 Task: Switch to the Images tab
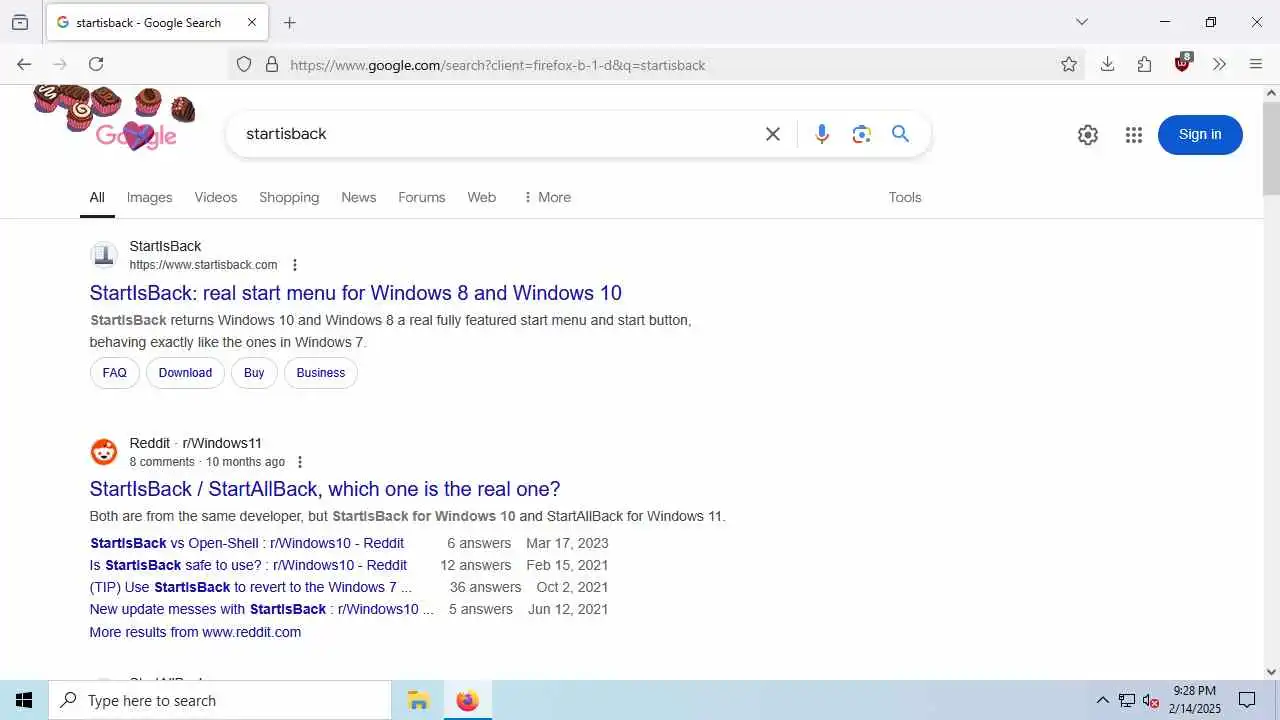(x=150, y=197)
